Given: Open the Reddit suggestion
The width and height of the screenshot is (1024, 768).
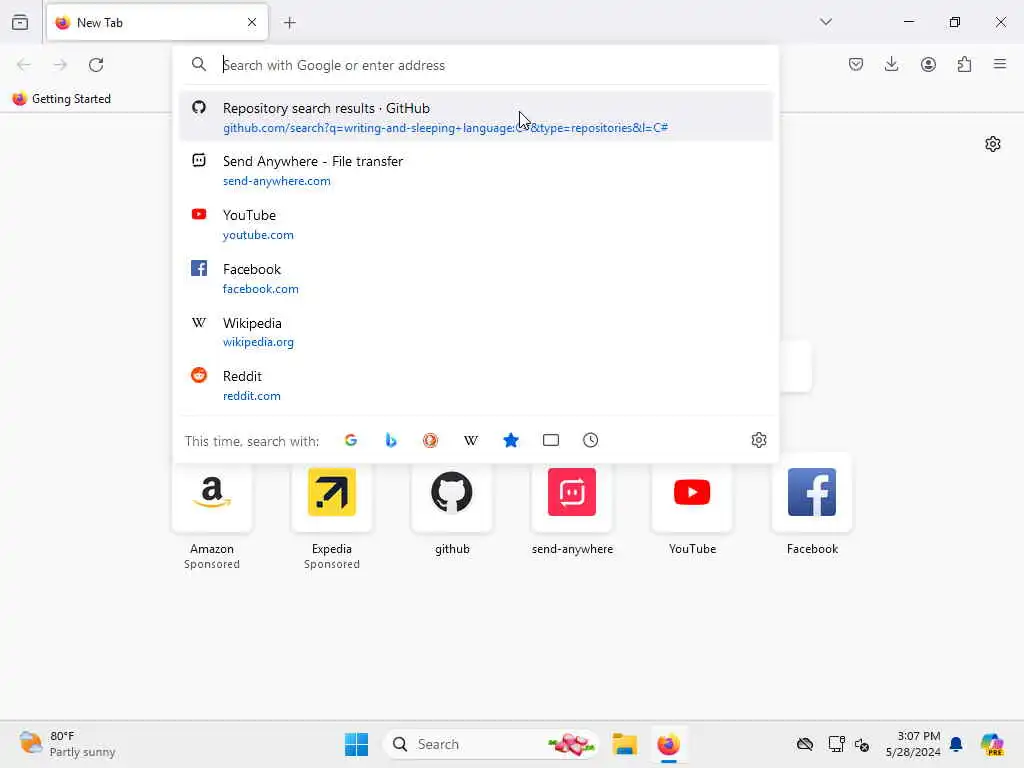Looking at the screenshot, I should point(476,385).
